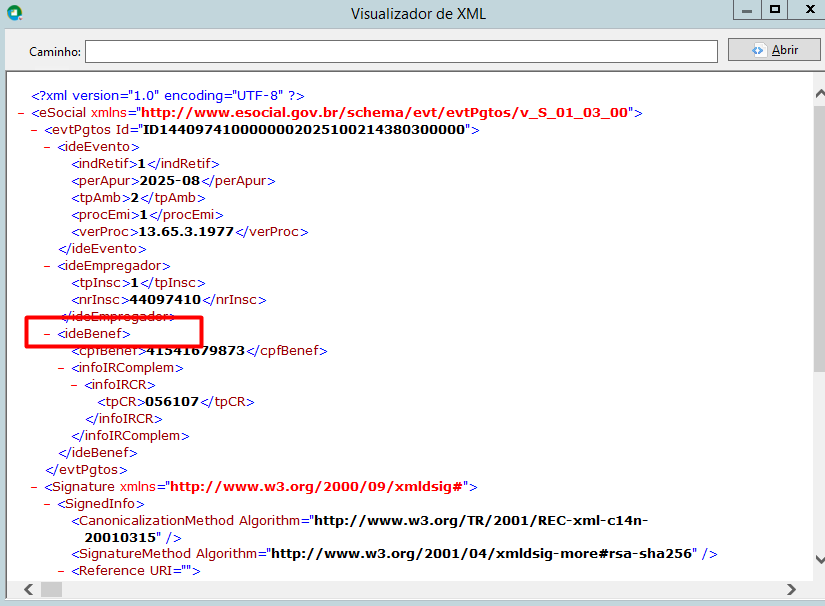Click the closing infoIRComplem tag
Screen dimensions: 825x606
(130, 436)
